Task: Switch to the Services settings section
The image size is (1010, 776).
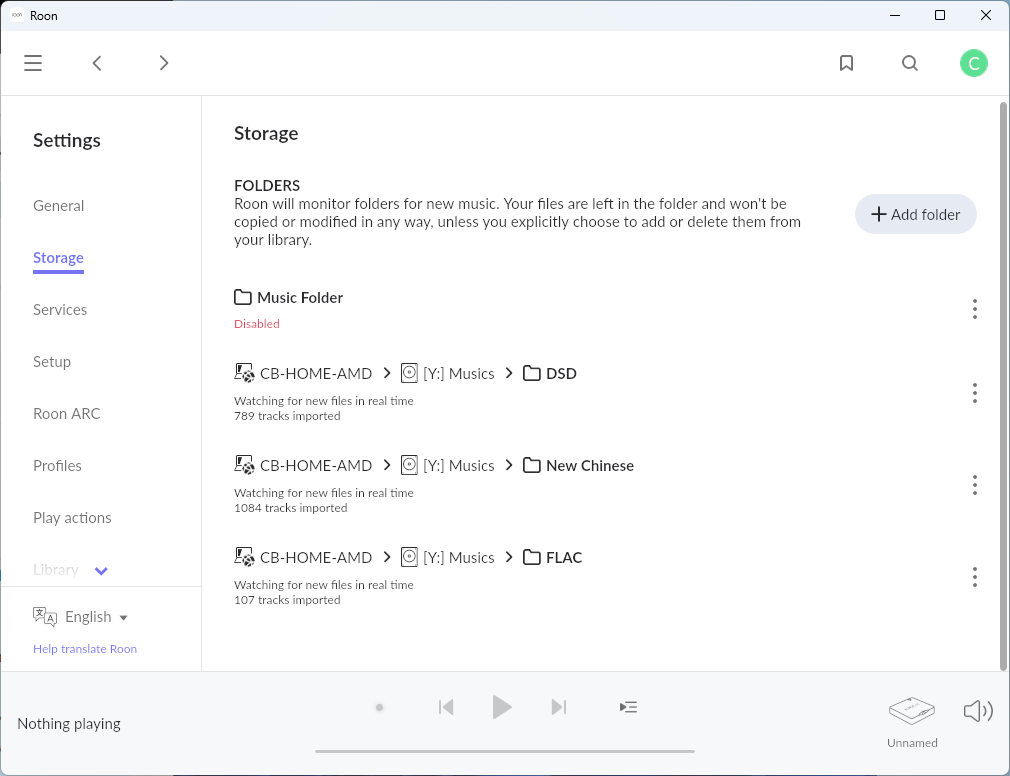Action: tap(60, 309)
